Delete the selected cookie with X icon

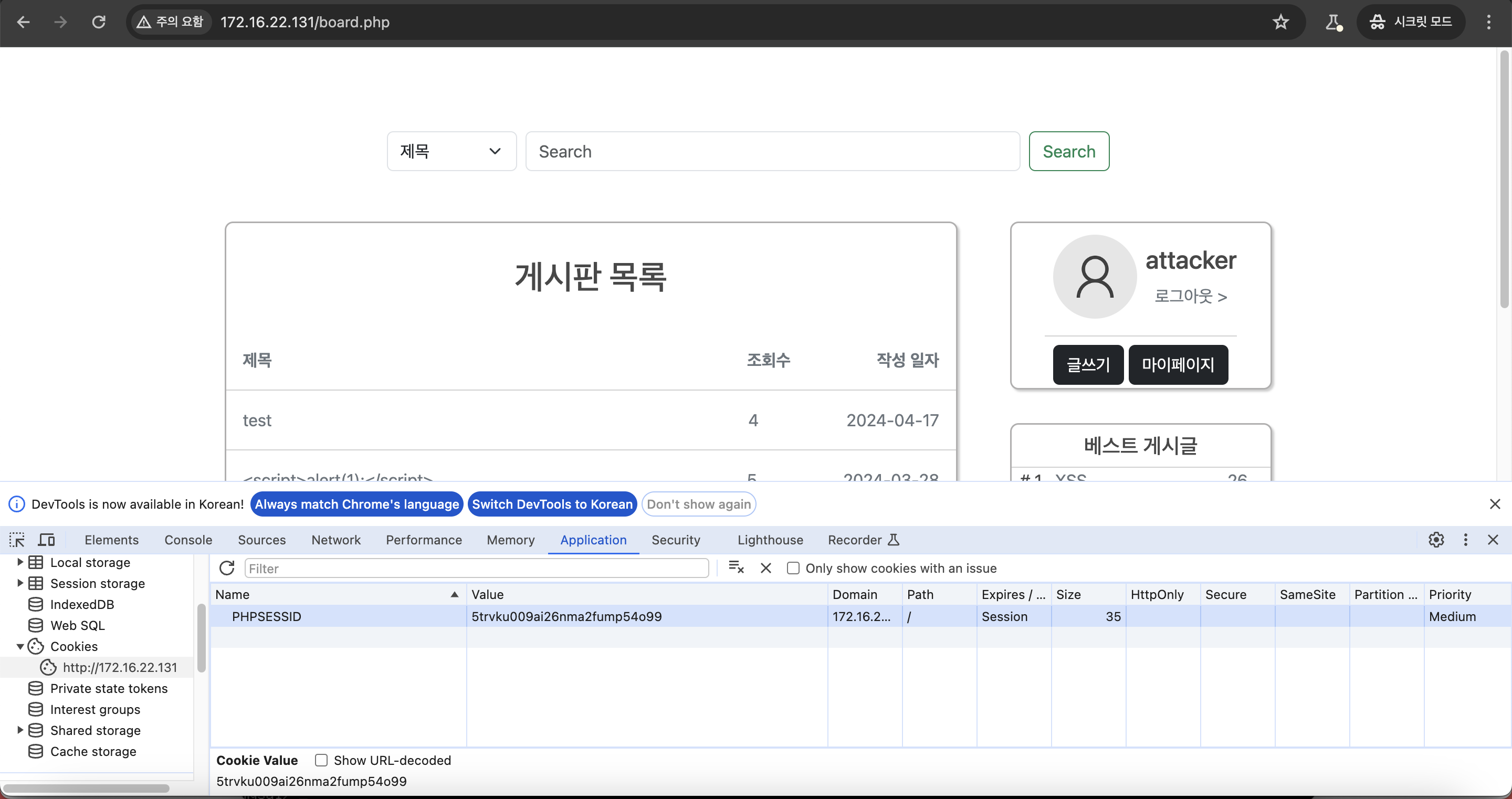(766, 567)
